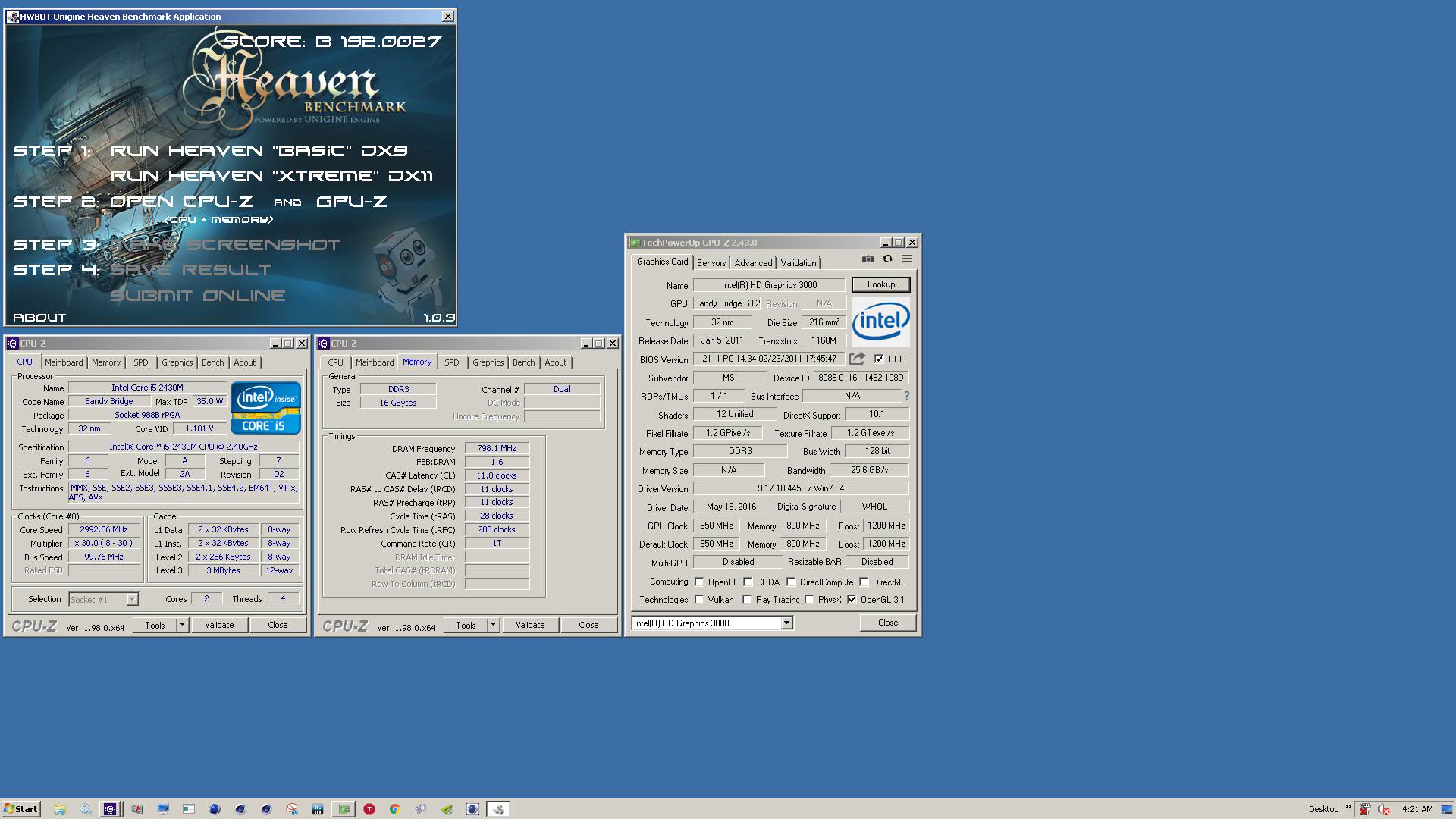Toggle the OpenGL 3.1 checkbox
The height and width of the screenshot is (819, 1456).
pyautogui.click(x=852, y=599)
